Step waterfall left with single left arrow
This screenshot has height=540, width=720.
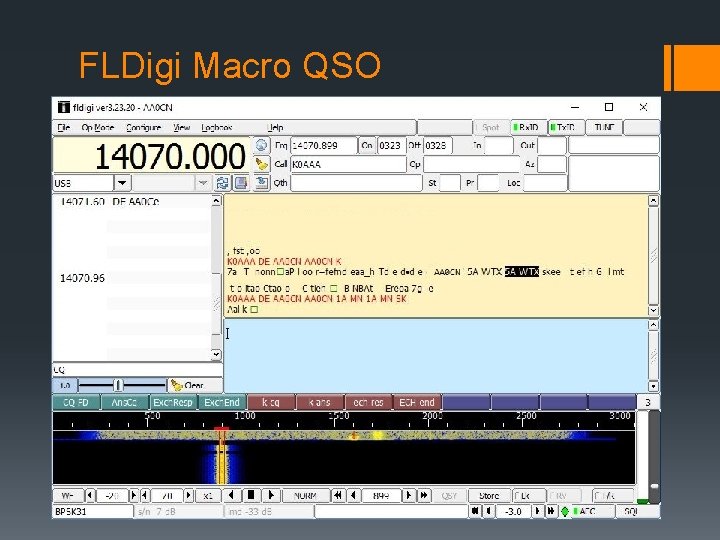coord(232,495)
